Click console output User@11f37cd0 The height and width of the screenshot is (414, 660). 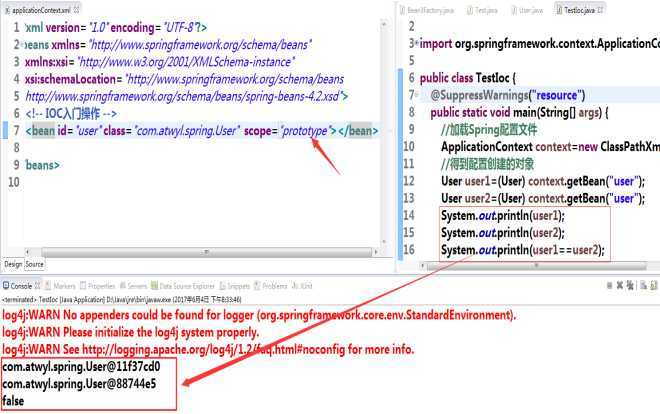(x=81, y=366)
